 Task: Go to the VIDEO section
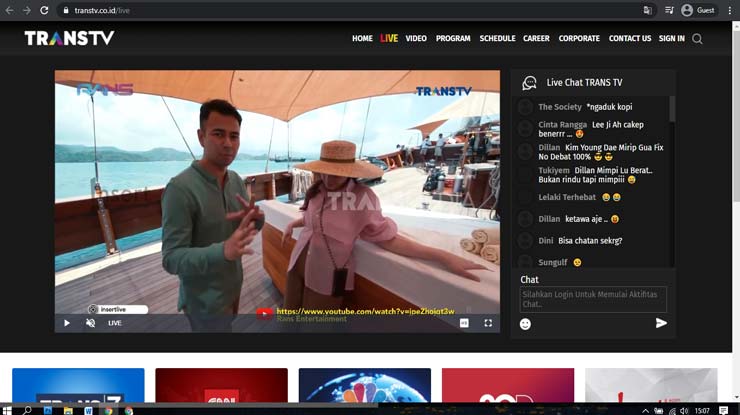tap(416, 38)
